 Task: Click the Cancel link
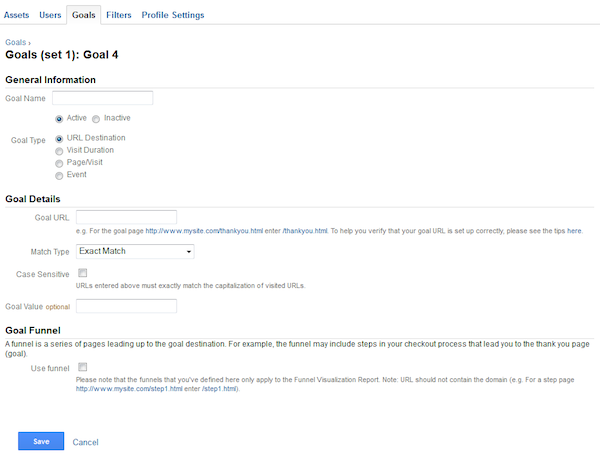85,442
